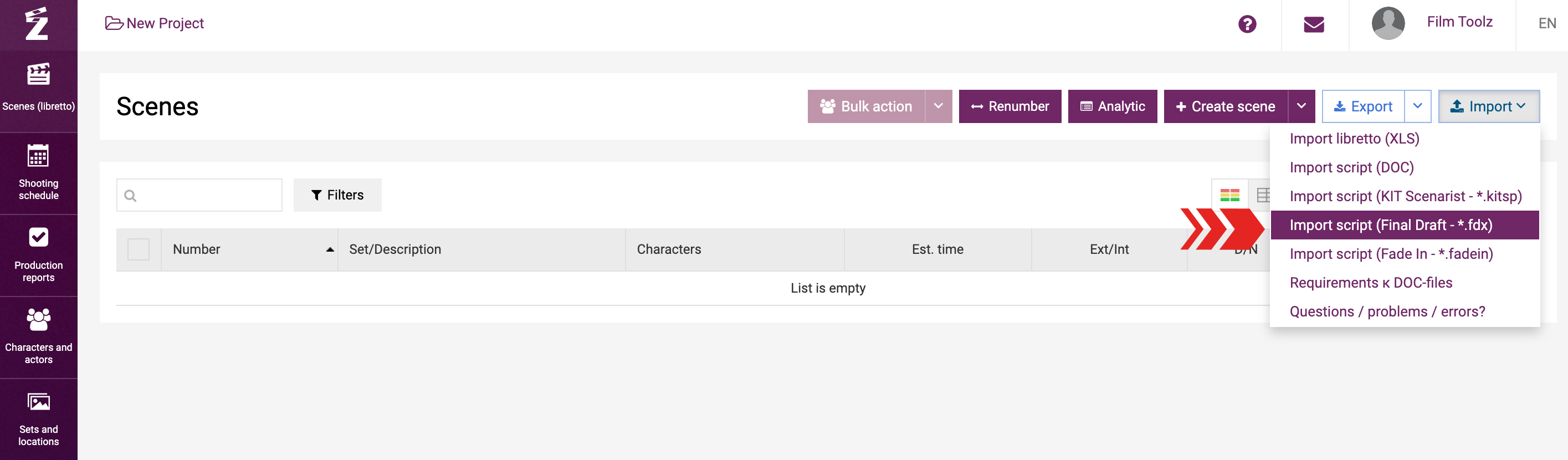The image size is (1568, 460).
Task: Click the scenes search input field
Action: (x=199, y=195)
